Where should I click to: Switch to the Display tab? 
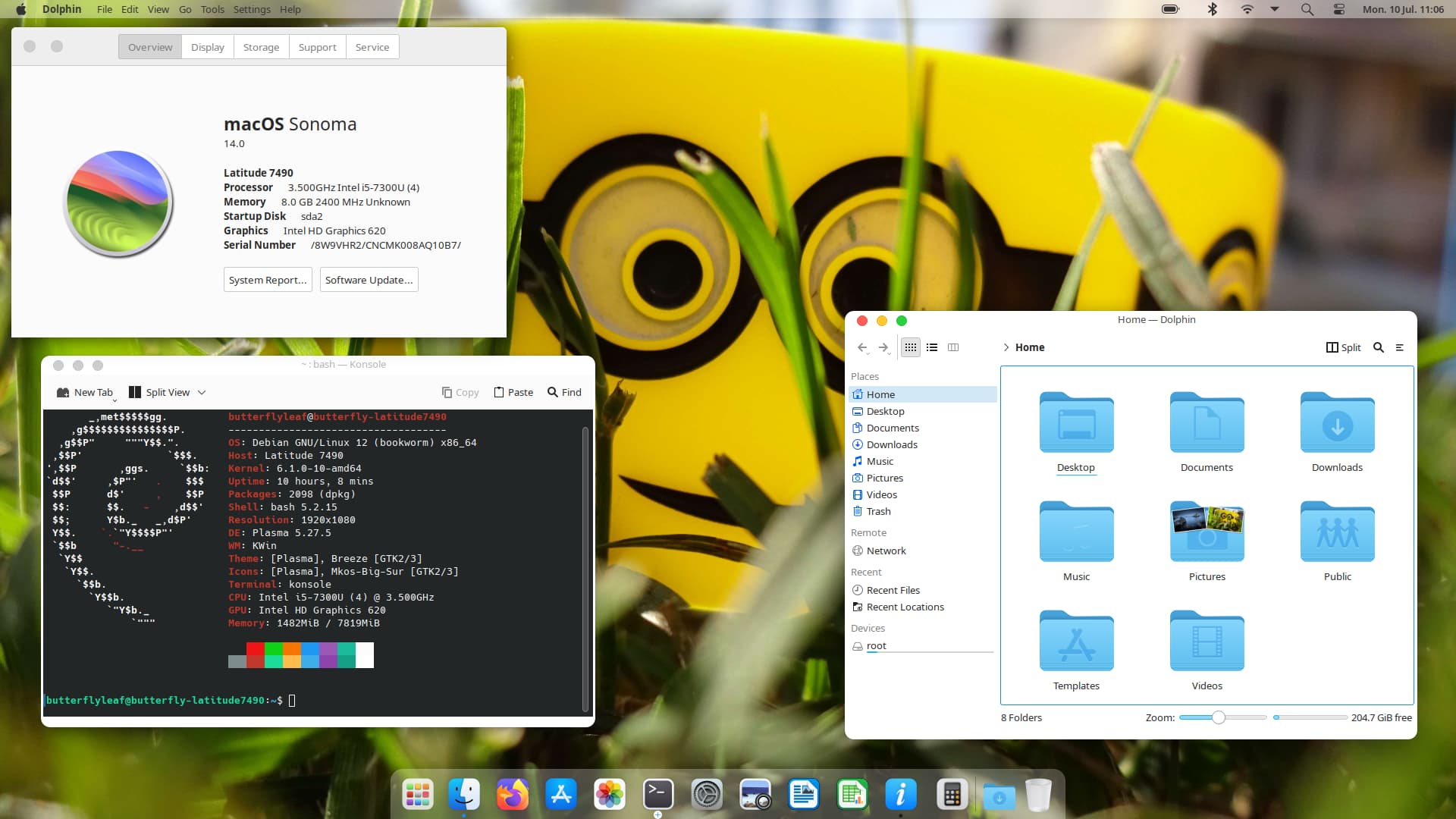208,47
